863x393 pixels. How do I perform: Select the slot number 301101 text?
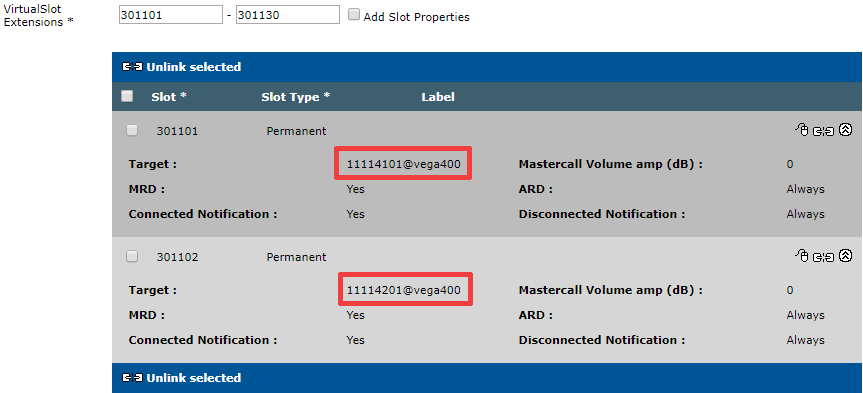177,132
